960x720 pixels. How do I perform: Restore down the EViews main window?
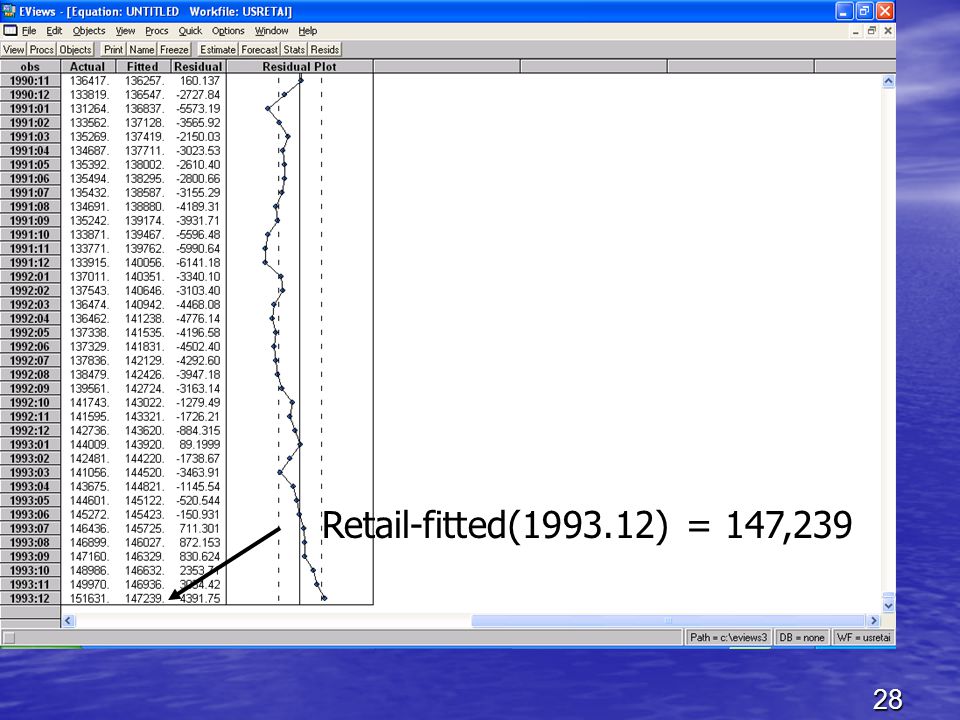coord(864,11)
